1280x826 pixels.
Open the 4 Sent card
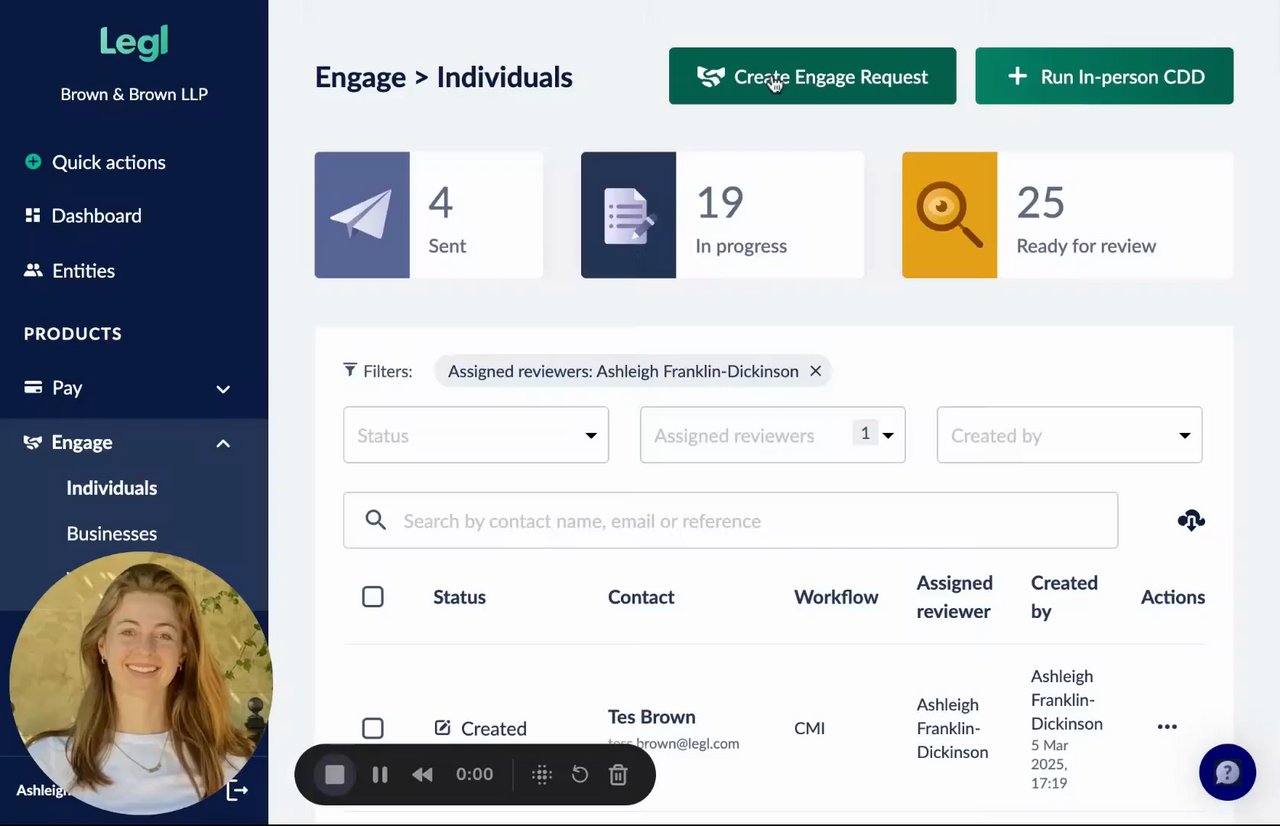[429, 215]
